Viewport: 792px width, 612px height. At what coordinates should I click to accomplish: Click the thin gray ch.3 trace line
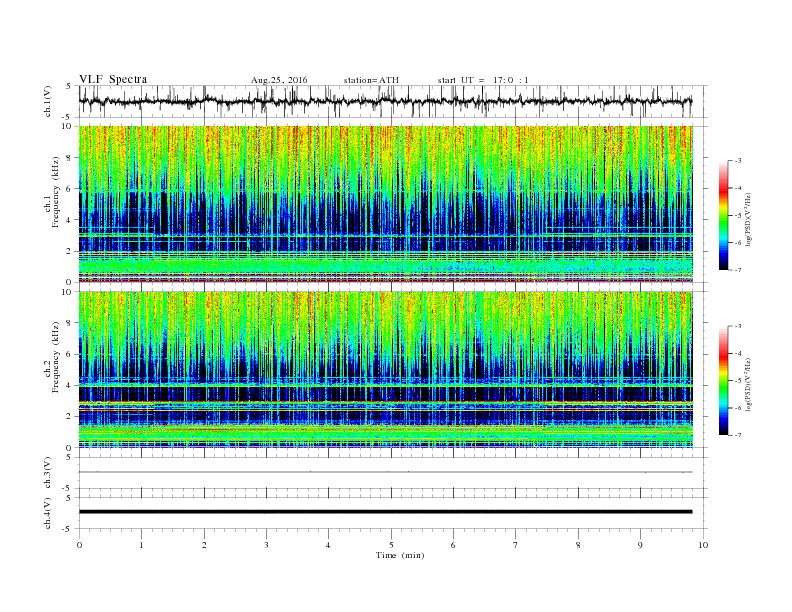tap(386, 472)
